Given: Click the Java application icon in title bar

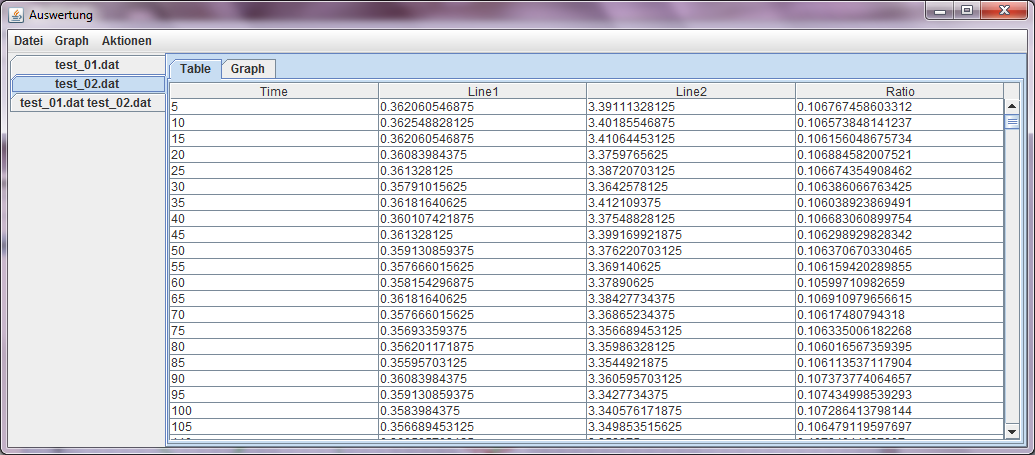Looking at the screenshot, I should pyautogui.click(x=16, y=15).
